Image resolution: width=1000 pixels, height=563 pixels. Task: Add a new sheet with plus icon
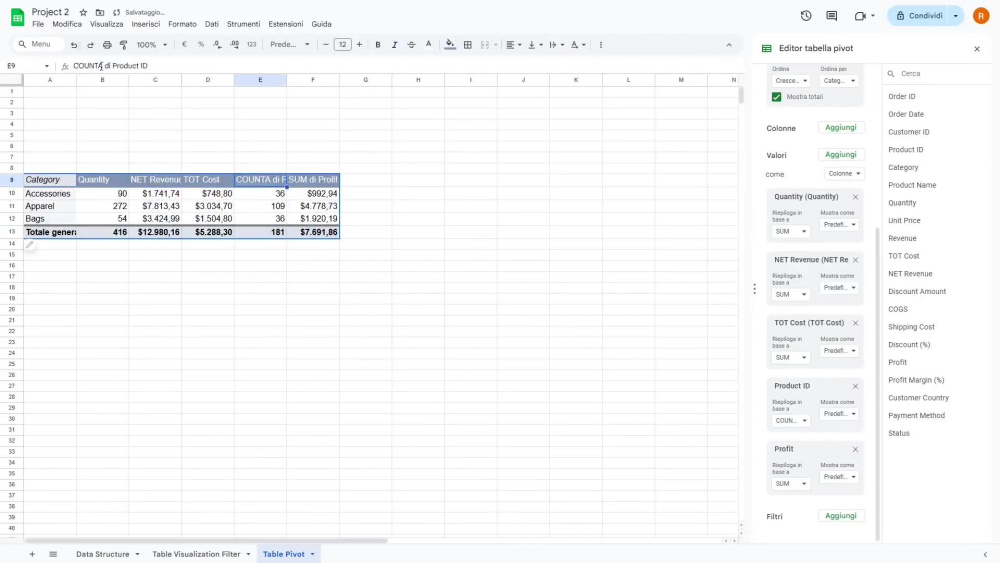[32, 554]
